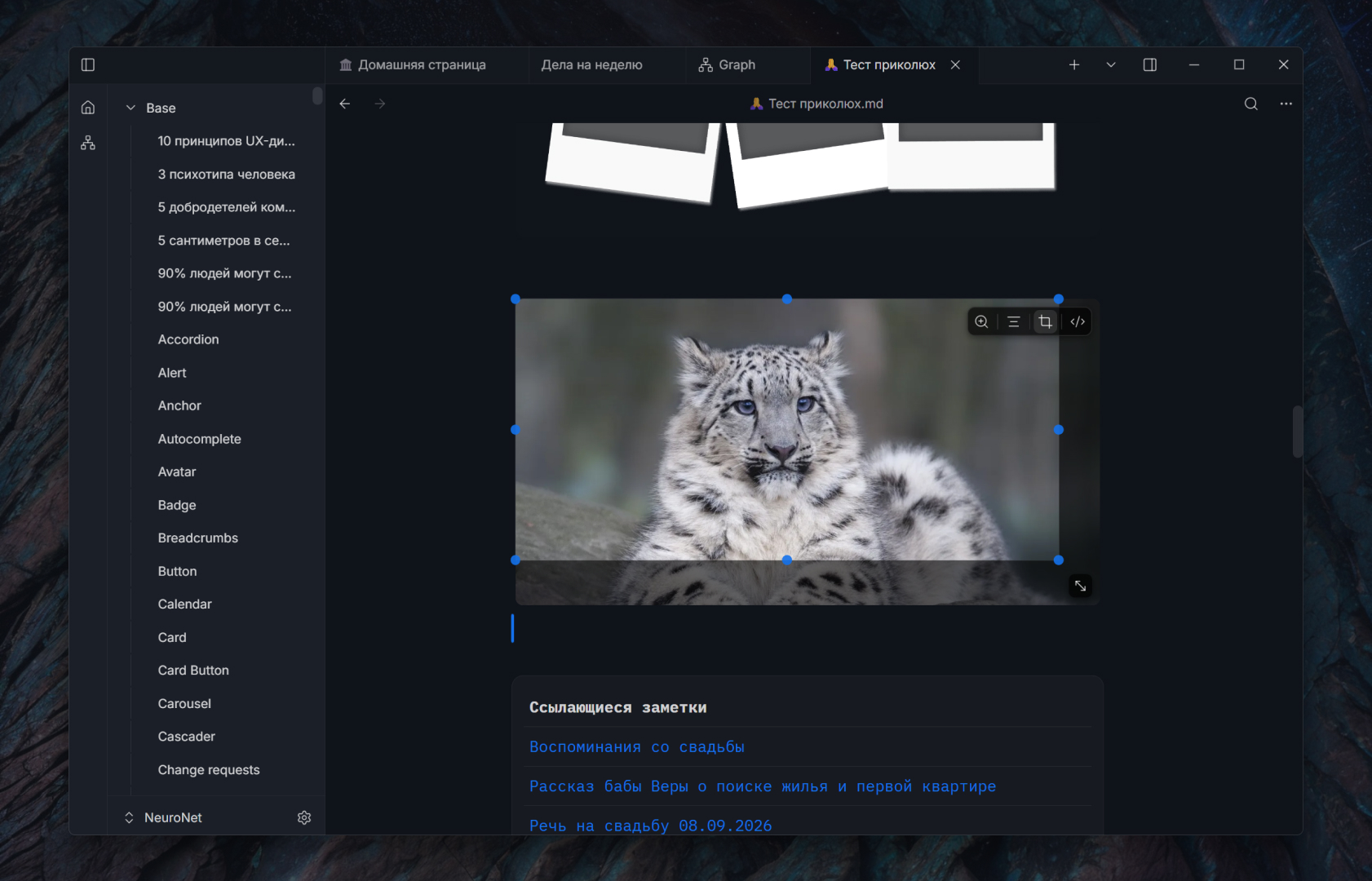Open the home icon in the sidebar
1372x881 pixels.
click(x=88, y=108)
